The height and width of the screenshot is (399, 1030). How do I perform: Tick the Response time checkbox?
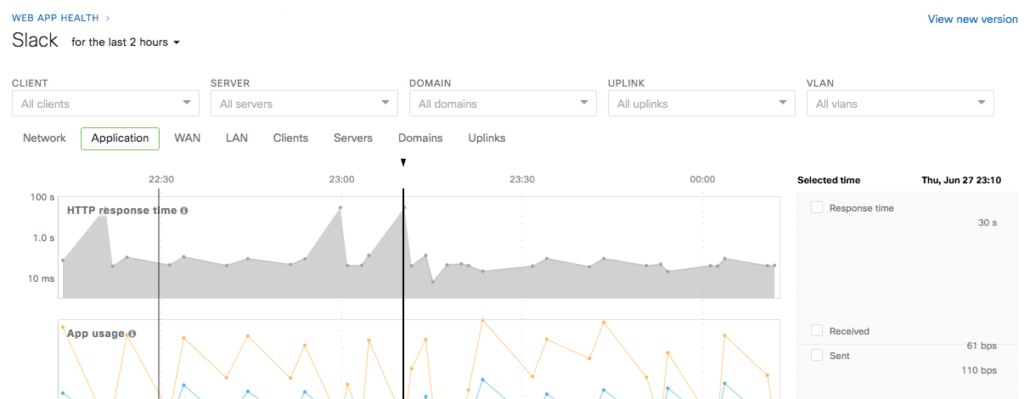817,207
